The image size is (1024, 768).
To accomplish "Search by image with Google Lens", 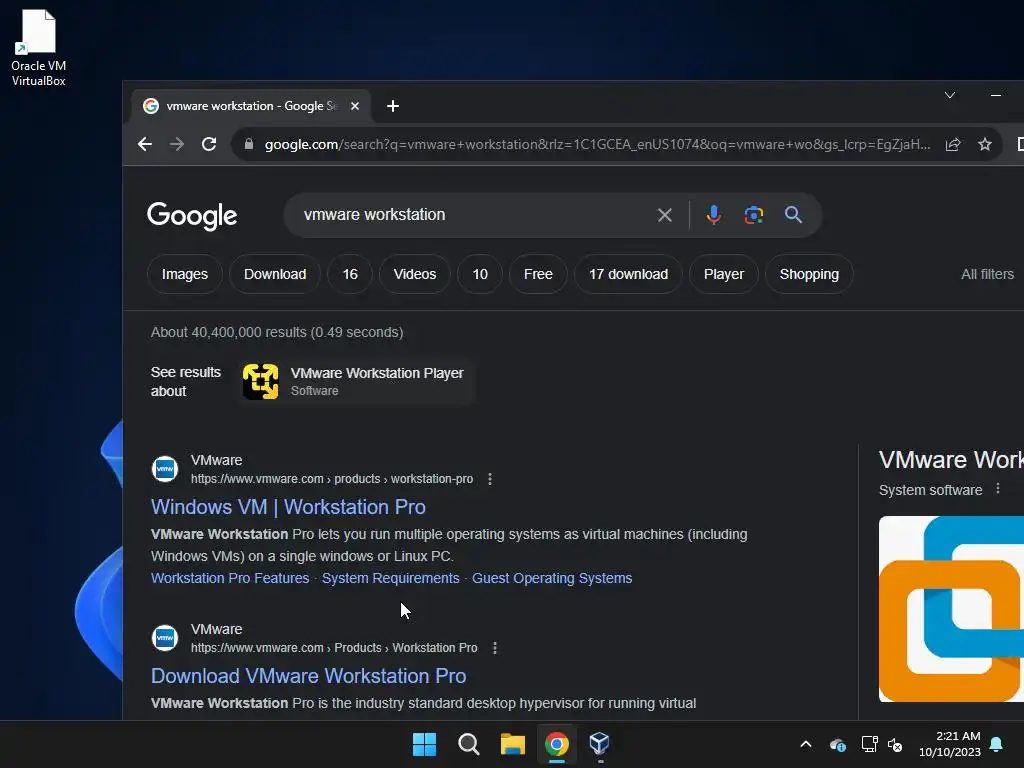I will pos(754,215).
